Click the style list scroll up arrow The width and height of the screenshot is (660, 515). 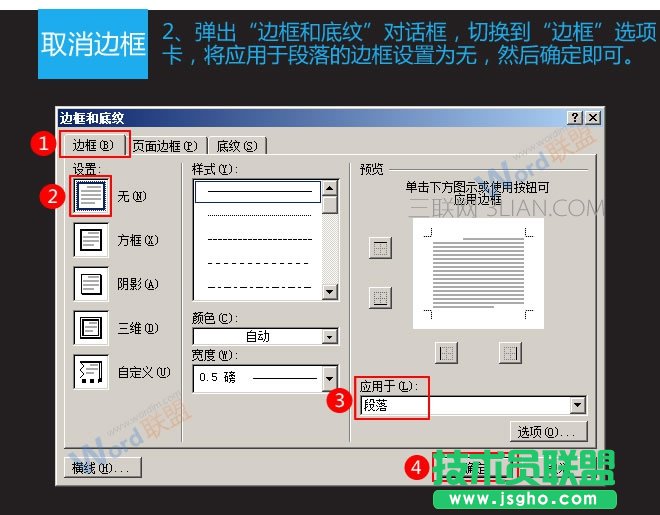330,188
